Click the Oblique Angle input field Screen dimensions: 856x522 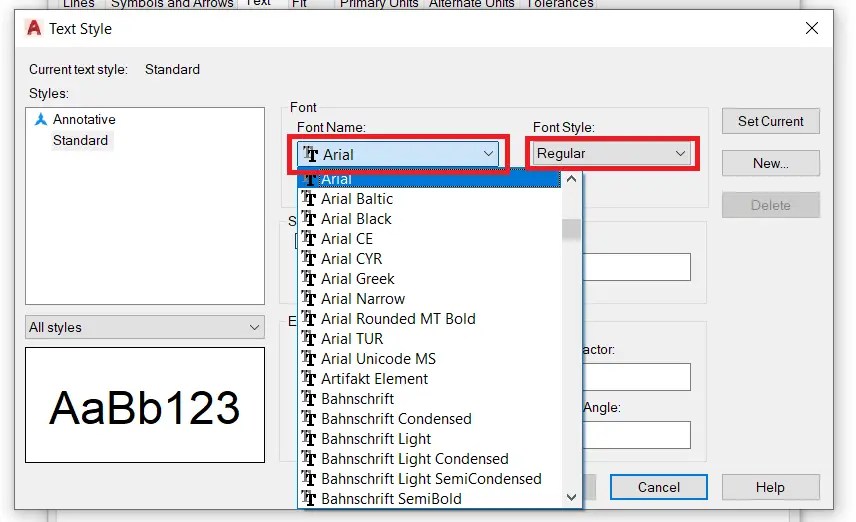(636, 435)
